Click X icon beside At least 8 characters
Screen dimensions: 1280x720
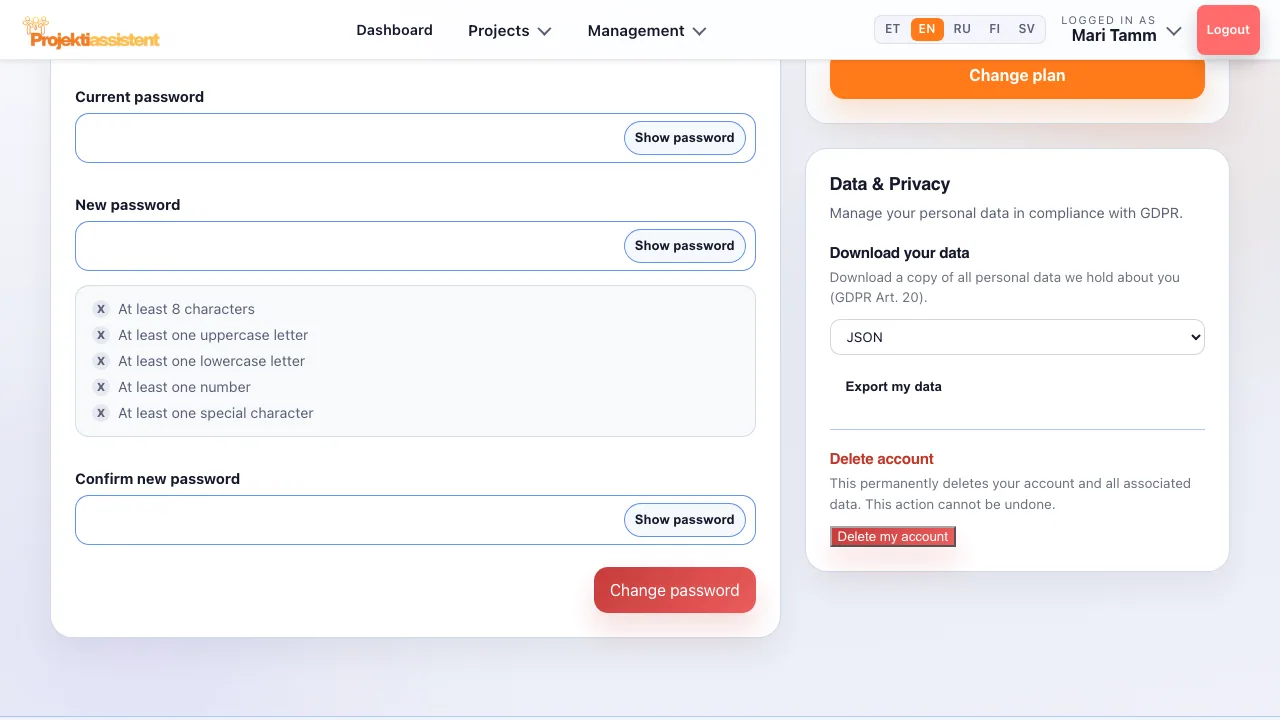coord(100,309)
